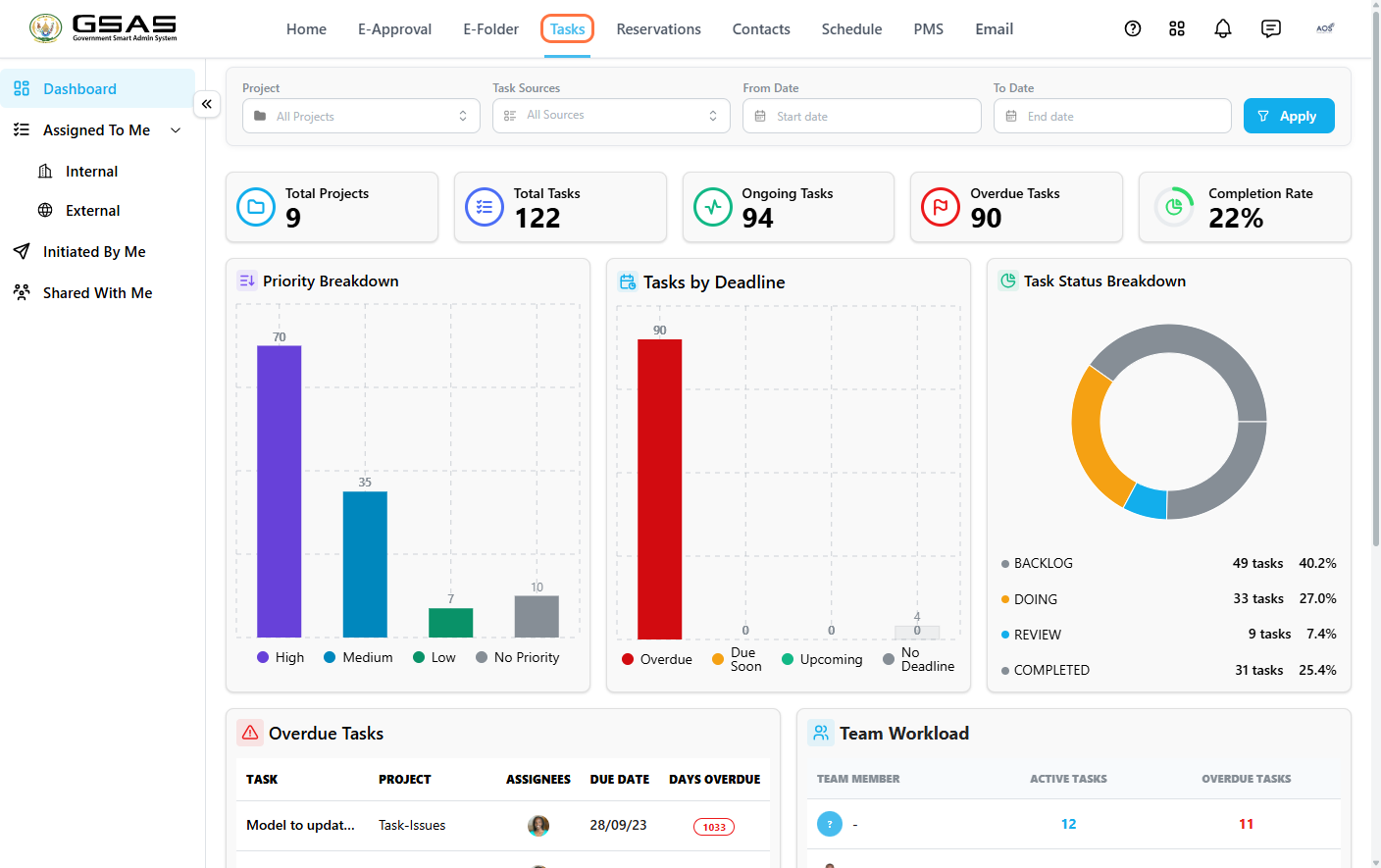This screenshot has height=868, width=1381.
Task: Toggle the No Deadline legend item
Action: coord(918,659)
